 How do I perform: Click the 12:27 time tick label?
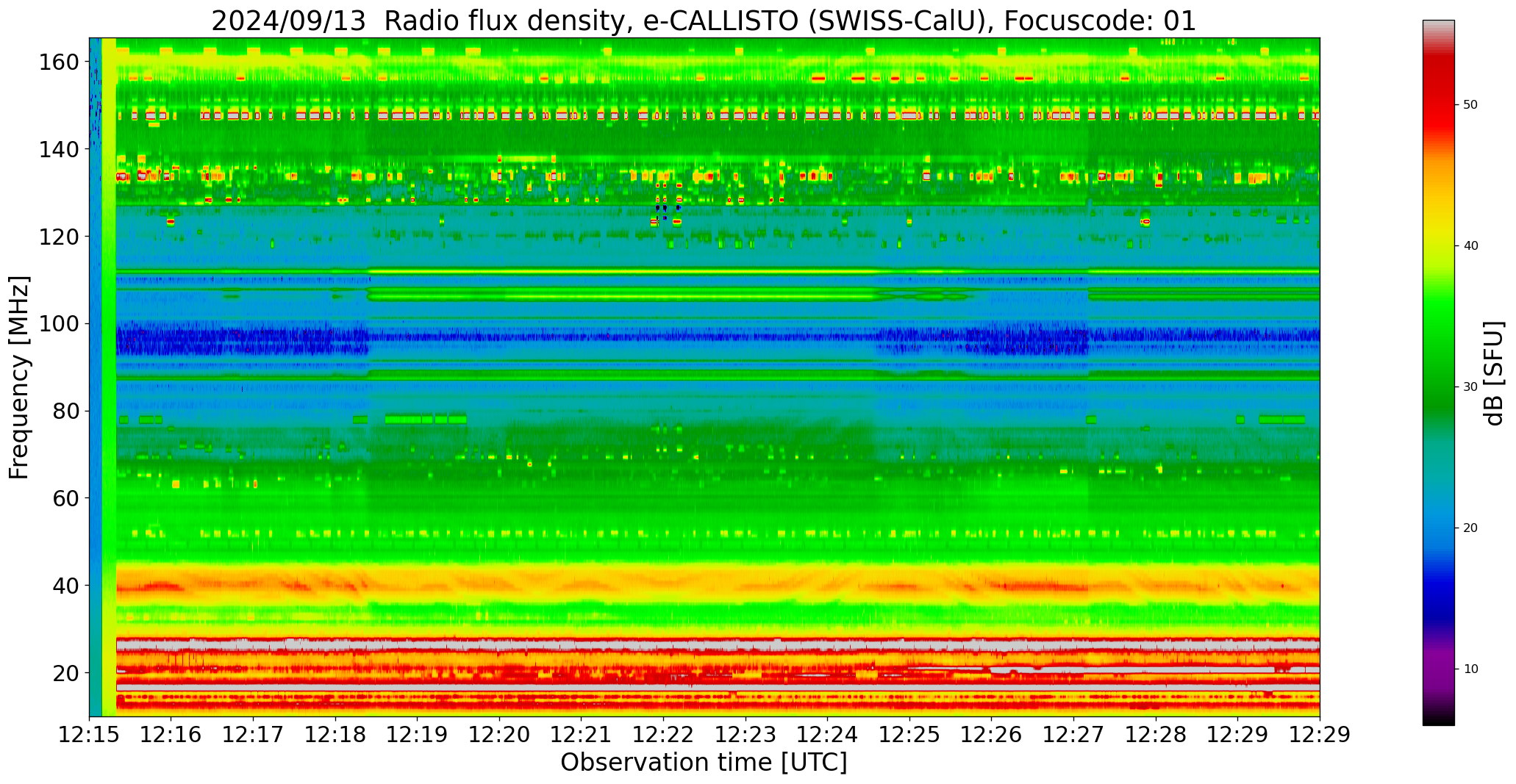click(x=1073, y=735)
